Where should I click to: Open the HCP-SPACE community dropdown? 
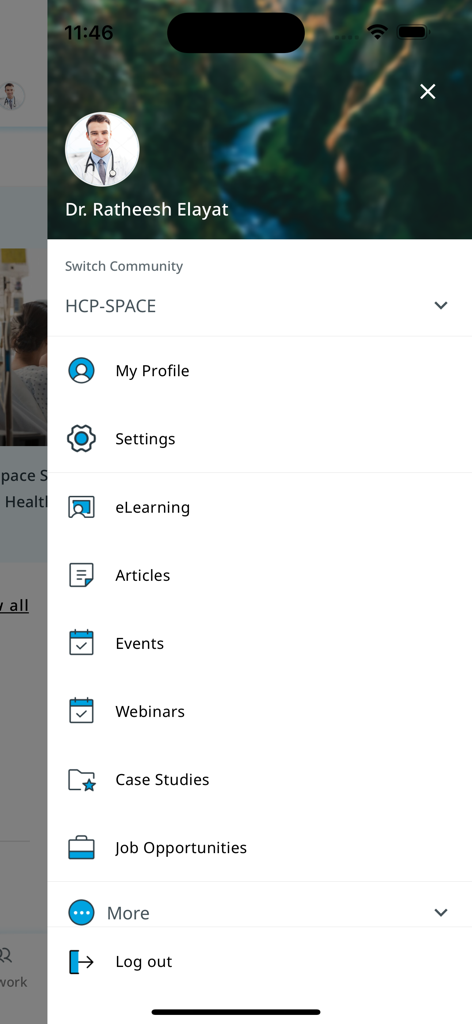[260, 306]
